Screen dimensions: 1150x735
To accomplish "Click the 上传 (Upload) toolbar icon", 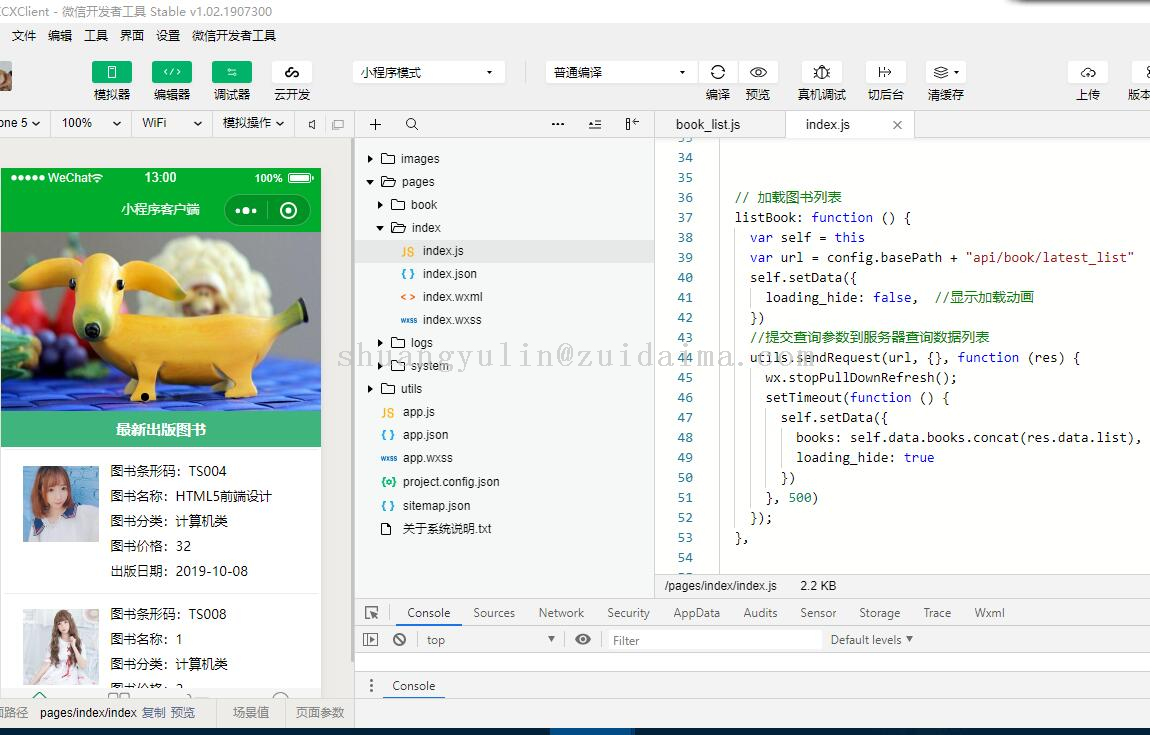I will pos(1088,72).
